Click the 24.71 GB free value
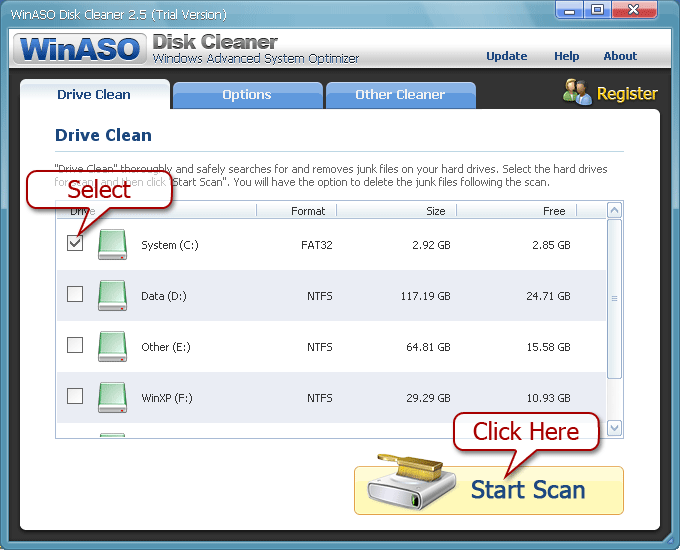The width and height of the screenshot is (680, 550). (x=548, y=296)
